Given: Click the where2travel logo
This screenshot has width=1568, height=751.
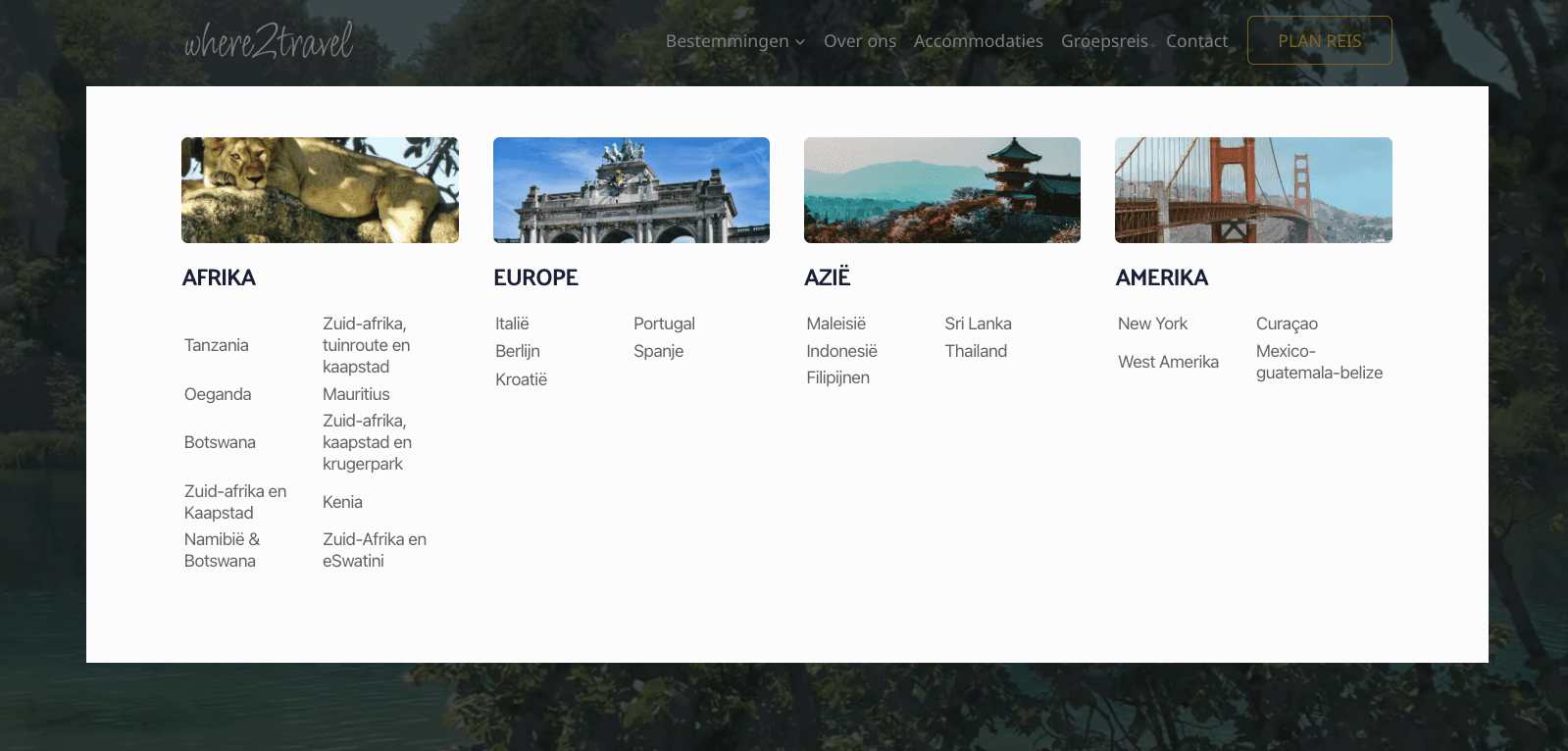Looking at the screenshot, I should coord(269,40).
